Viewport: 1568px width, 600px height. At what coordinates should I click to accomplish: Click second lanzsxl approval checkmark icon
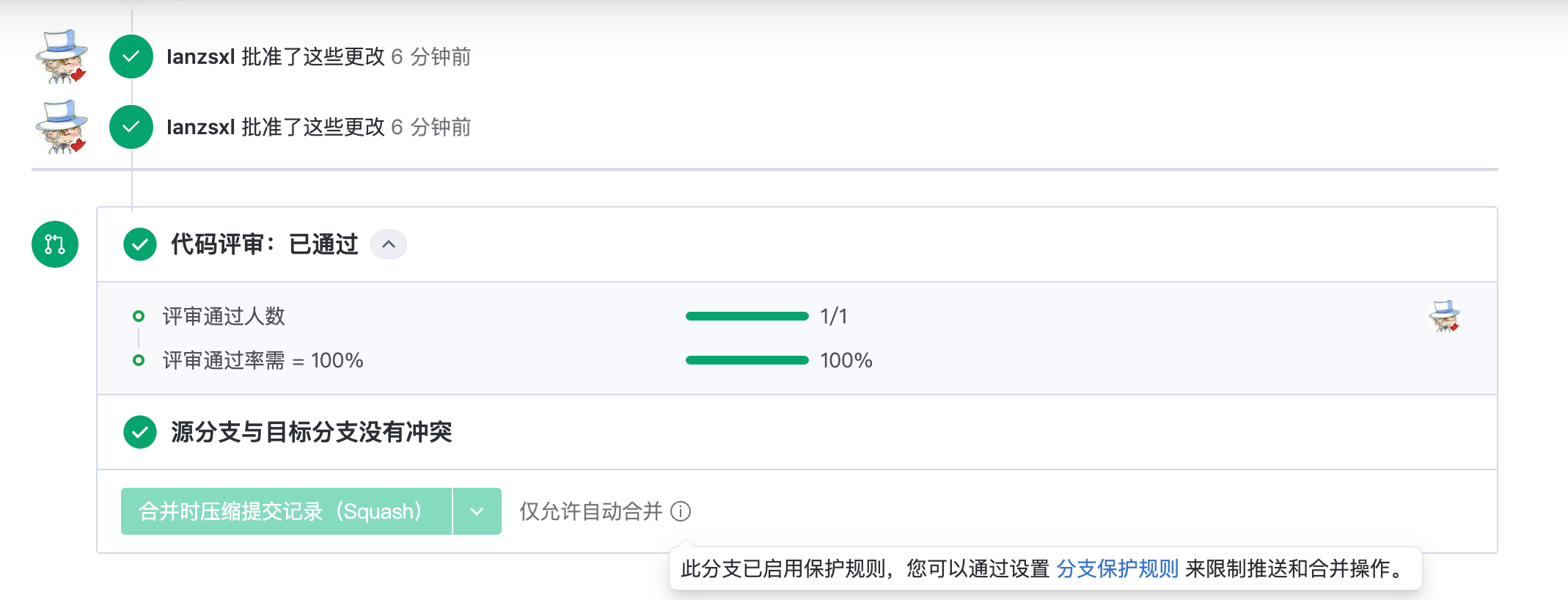[x=131, y=127]
